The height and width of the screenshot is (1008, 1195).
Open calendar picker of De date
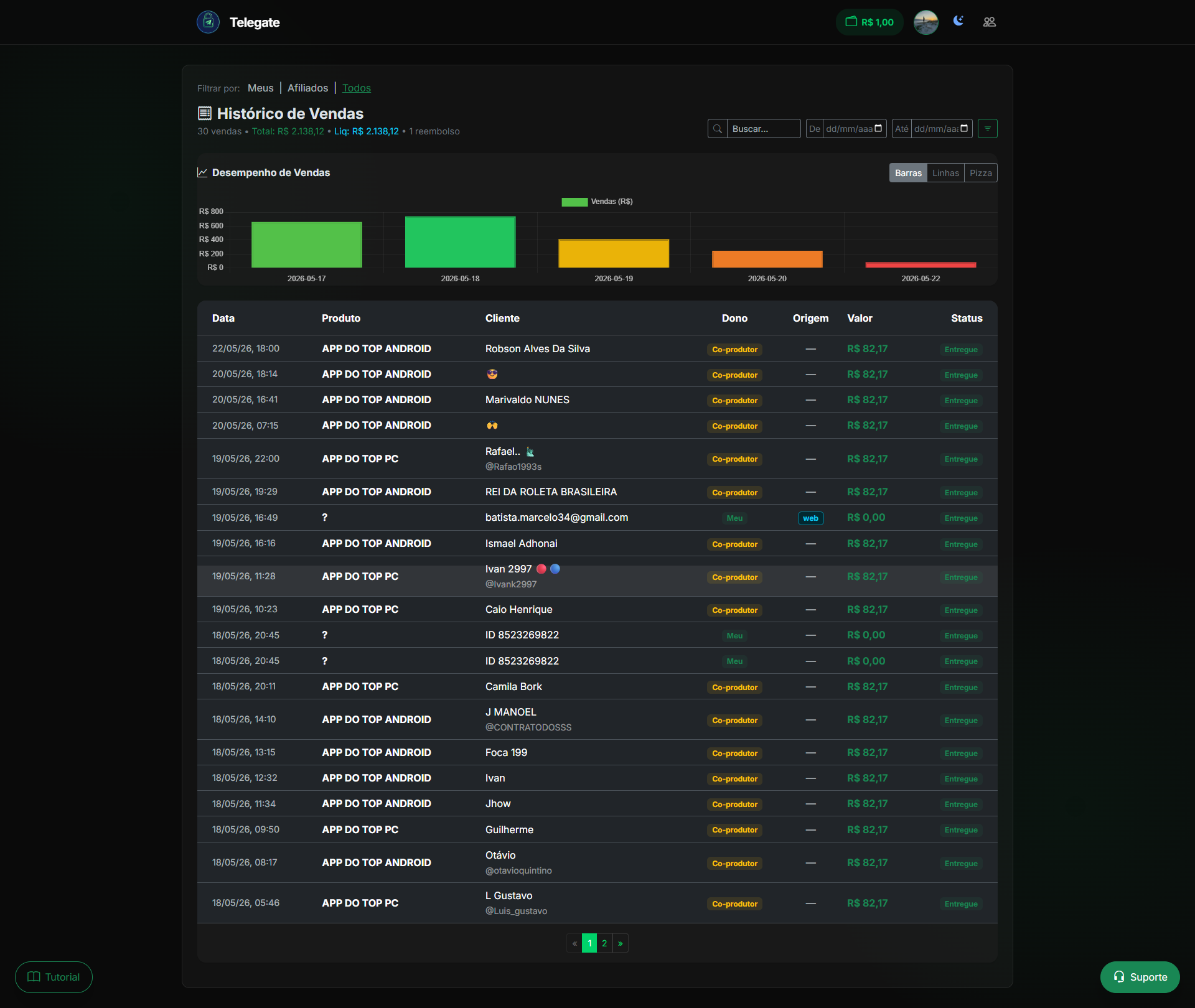(x=878, y=128)
